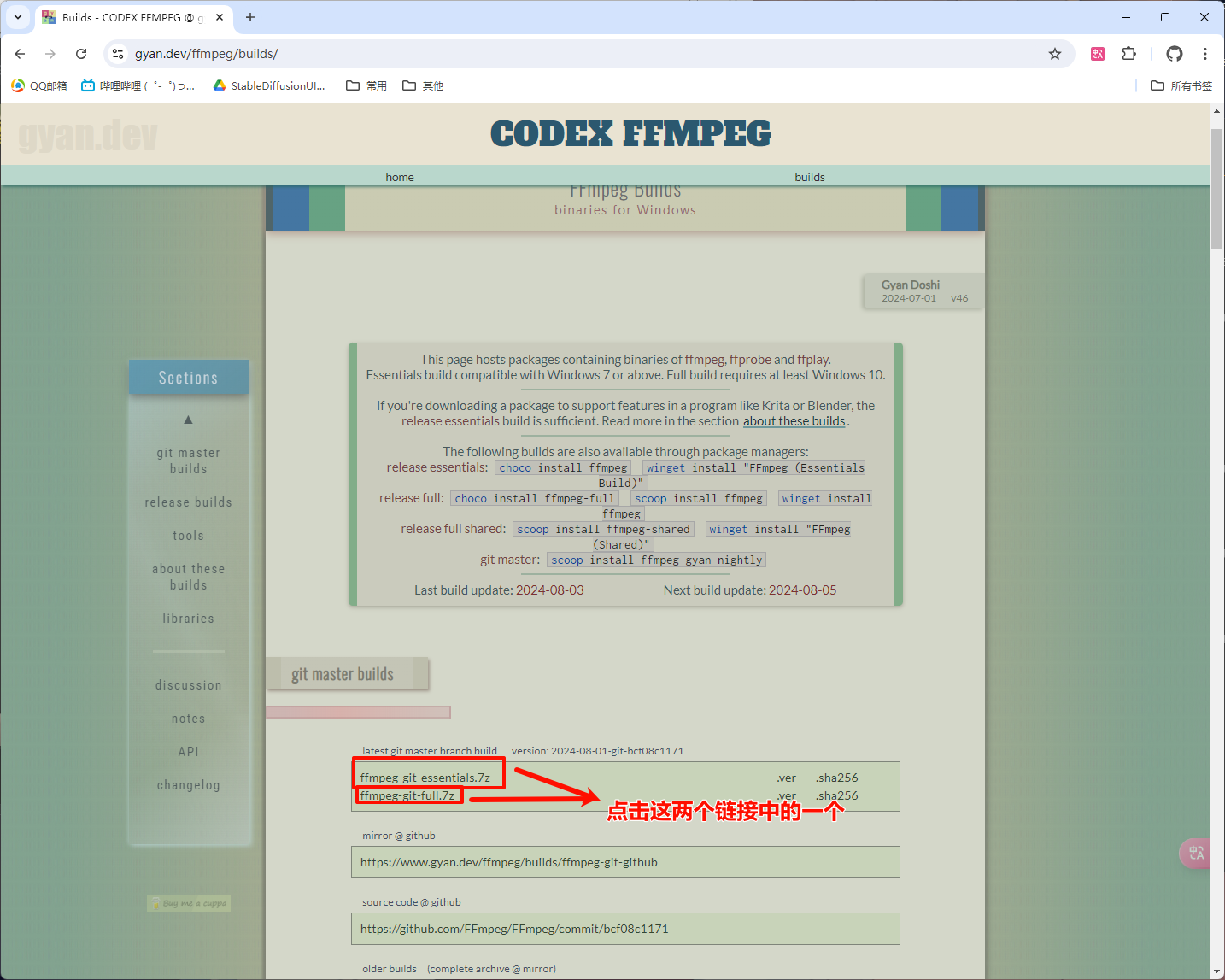Image resolution: width=1225 pixels, height=980 pixels.
Task: Jump to about these builds section
Action: pyautogui.click(x=189, y=577)
